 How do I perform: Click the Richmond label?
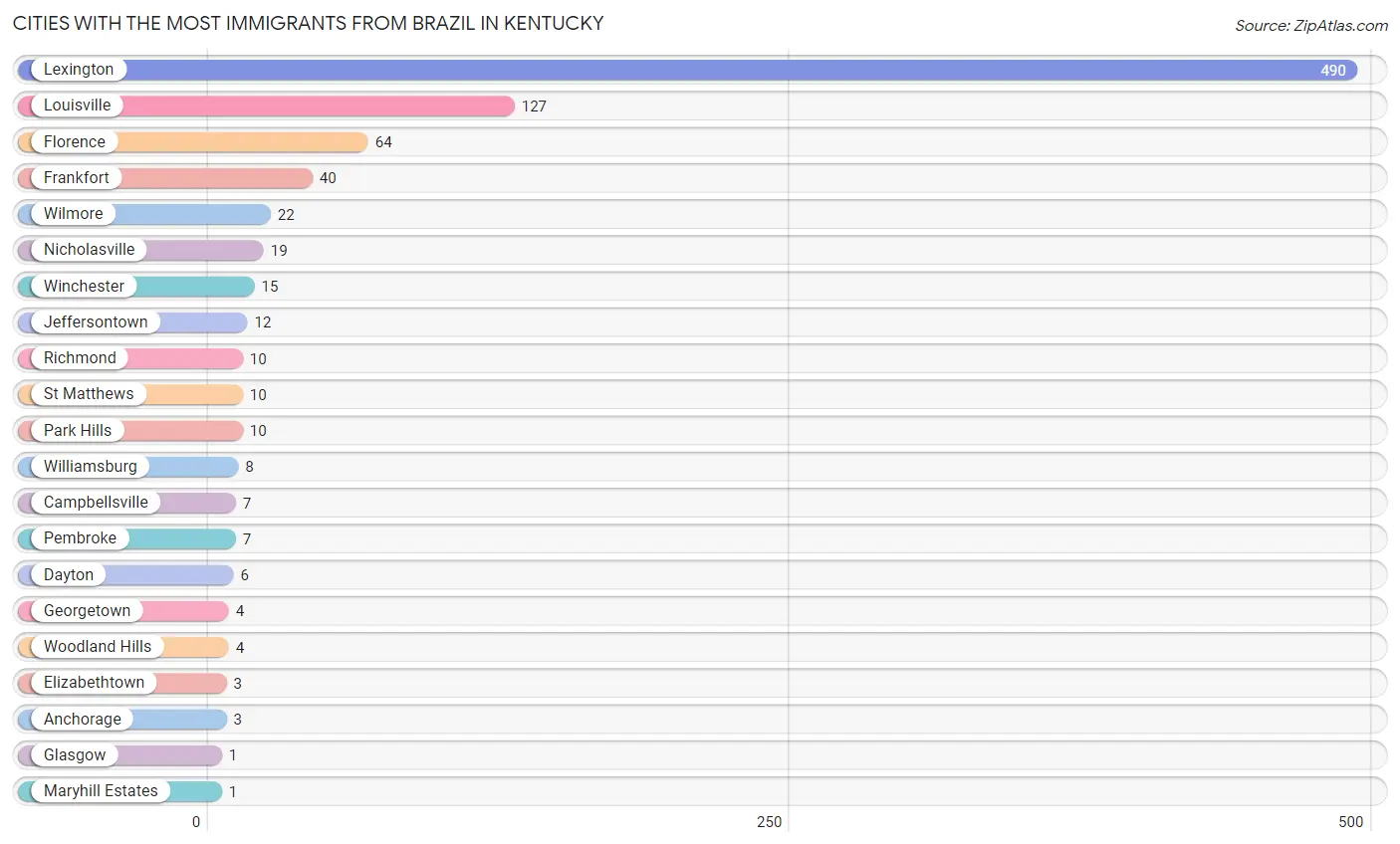[81, 358]
